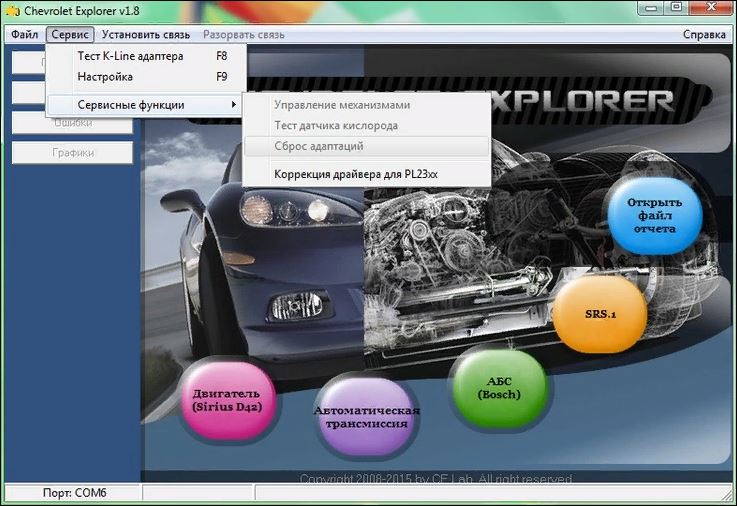Click the Chevrolet Explorer title bar icon
This screenshot has width=737, height=506.
pos(13,10)
